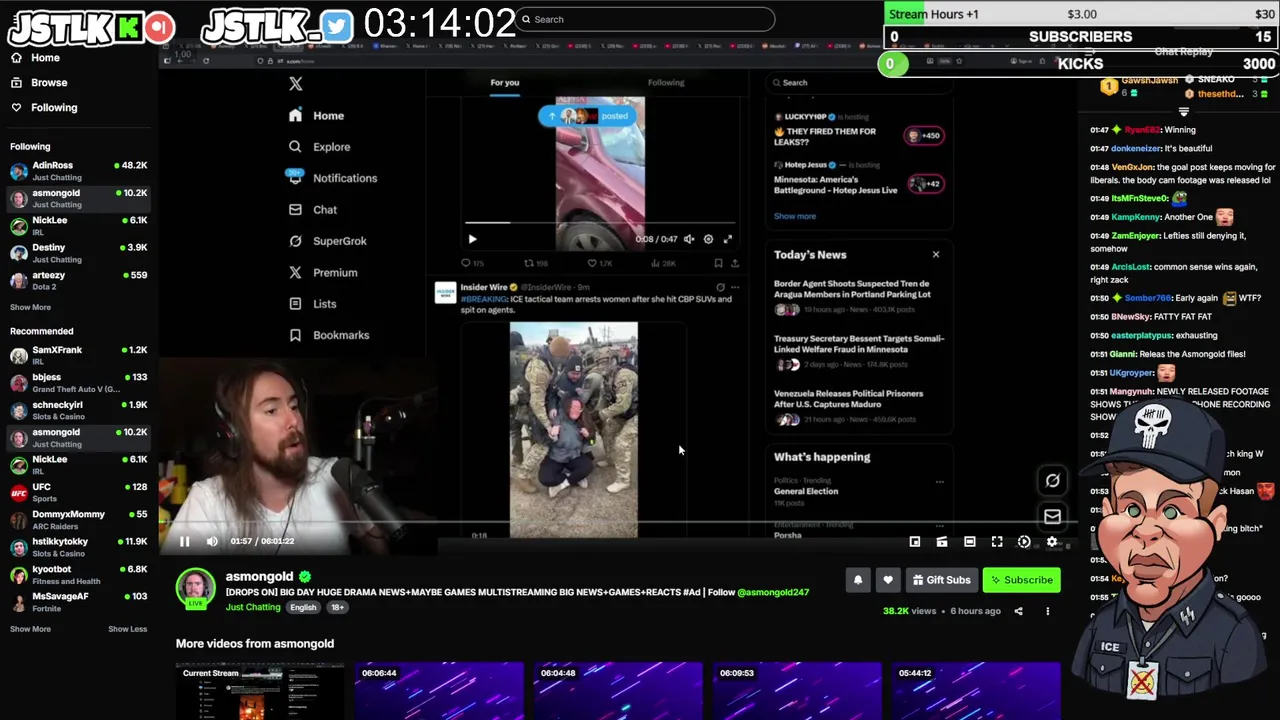Open Notifications in the X sidebar

332,178
